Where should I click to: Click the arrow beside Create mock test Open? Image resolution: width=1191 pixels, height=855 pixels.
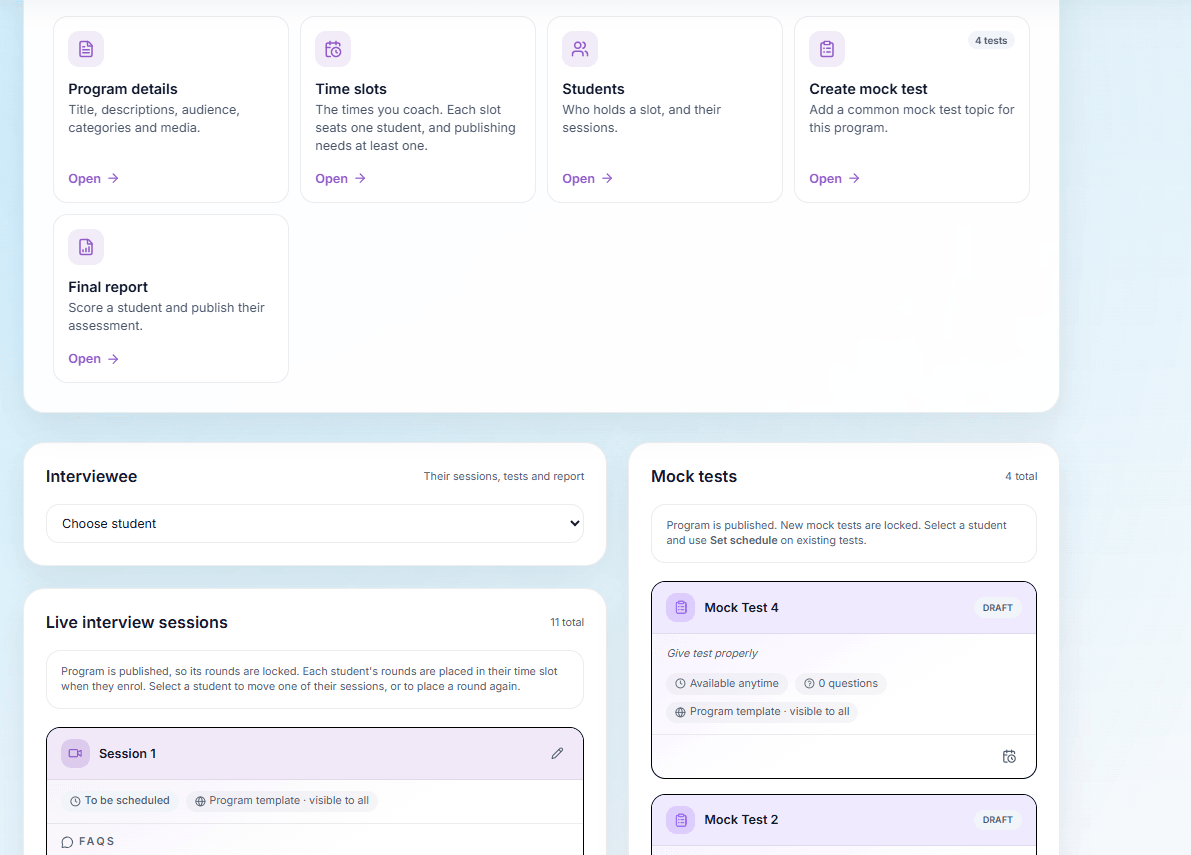tap(854, 178)
